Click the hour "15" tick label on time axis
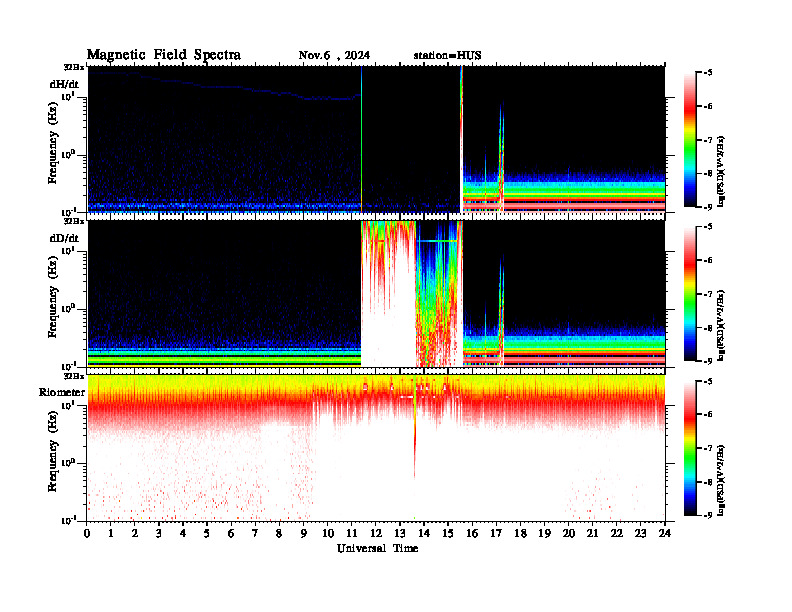 (x=448, y=534)
